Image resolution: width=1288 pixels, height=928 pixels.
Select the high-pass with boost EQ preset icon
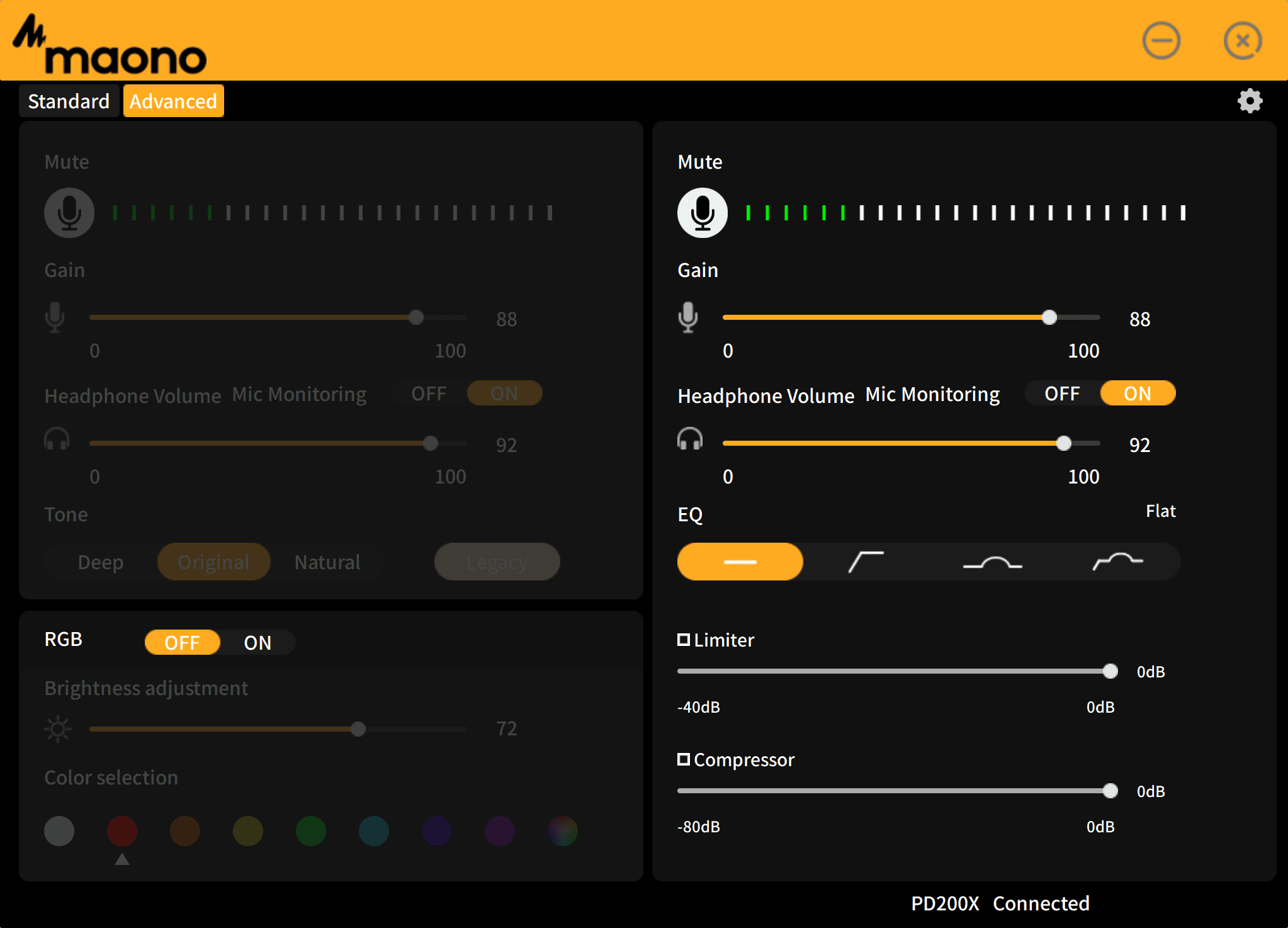click(1118, 561)
